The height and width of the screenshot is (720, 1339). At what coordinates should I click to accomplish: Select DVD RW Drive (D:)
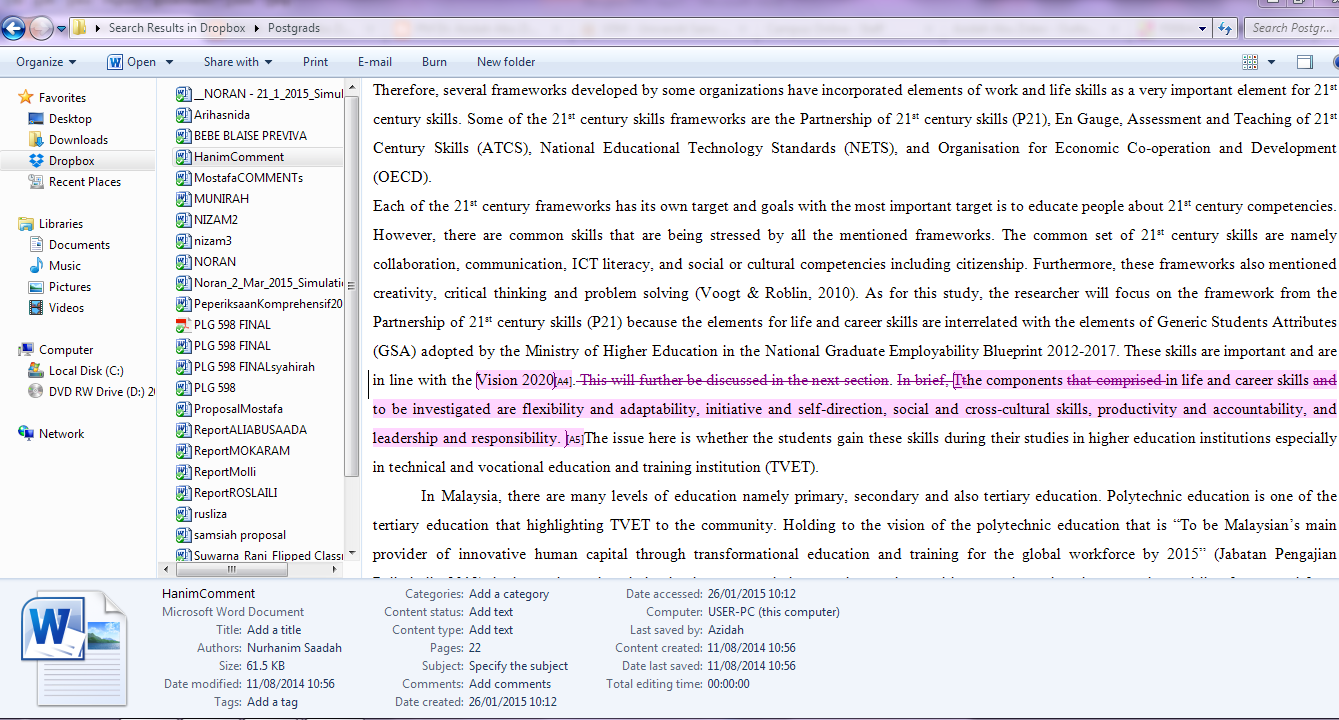point(92,392)
